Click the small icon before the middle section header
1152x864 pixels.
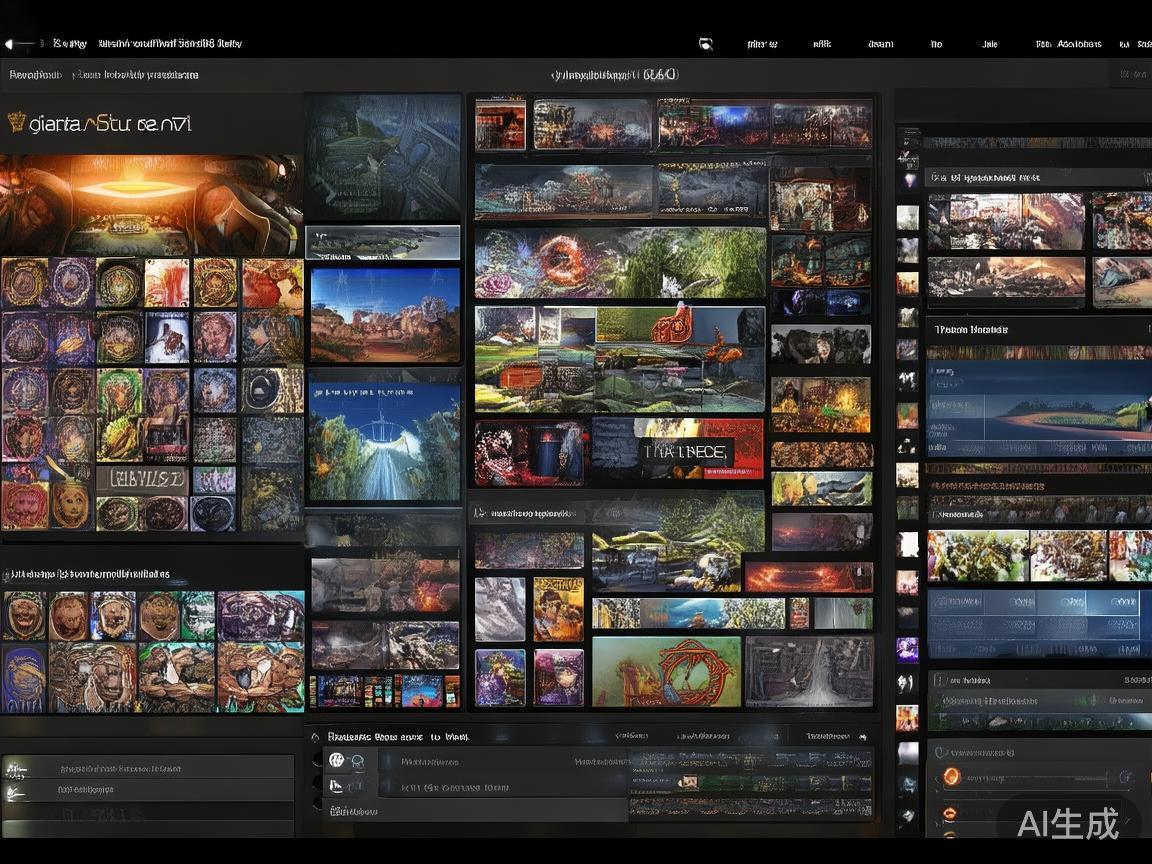coord(481,513)
